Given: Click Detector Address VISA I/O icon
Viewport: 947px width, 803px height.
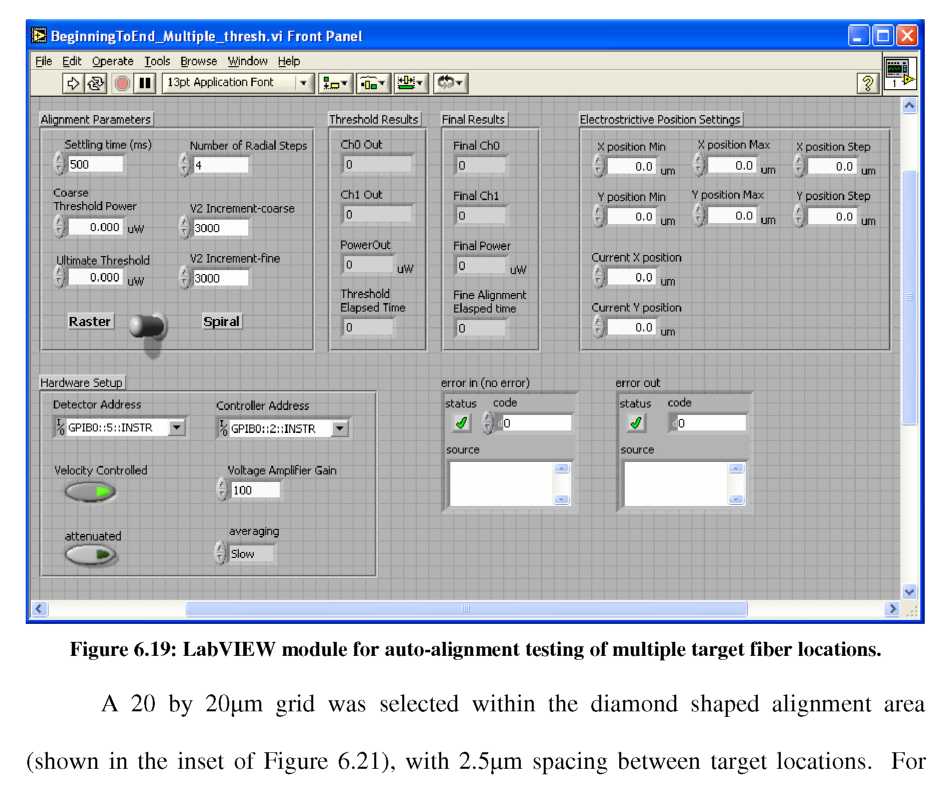Looking at the screenshot, I should (x=60, y=427).
